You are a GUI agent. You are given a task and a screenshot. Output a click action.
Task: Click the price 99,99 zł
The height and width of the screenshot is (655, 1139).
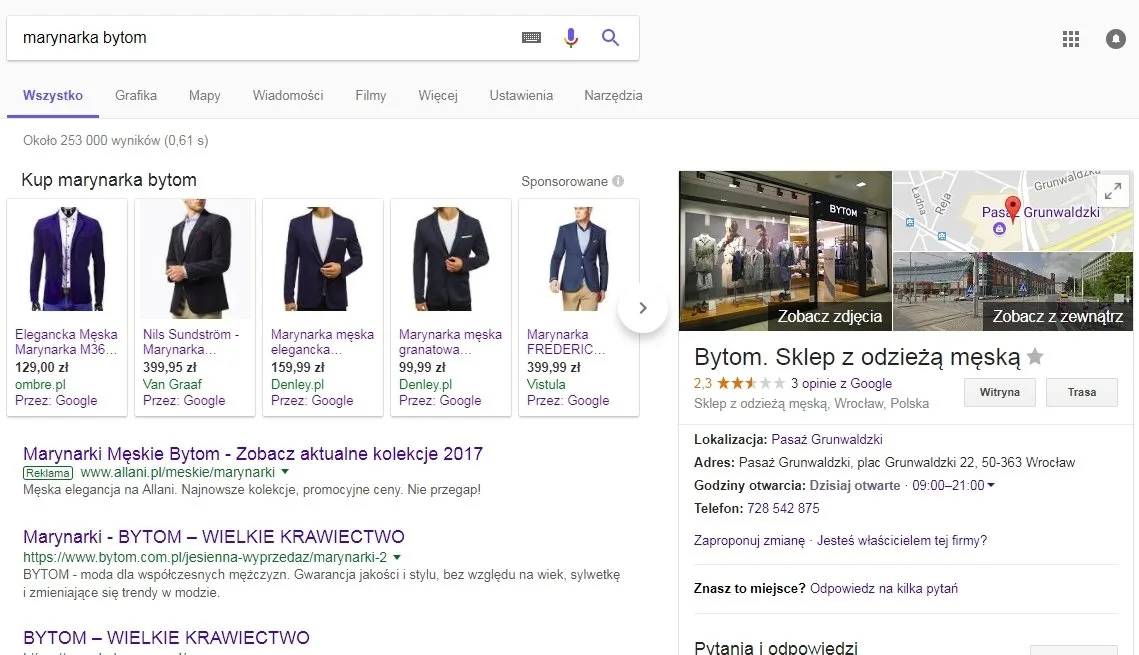tap(422, 367)
